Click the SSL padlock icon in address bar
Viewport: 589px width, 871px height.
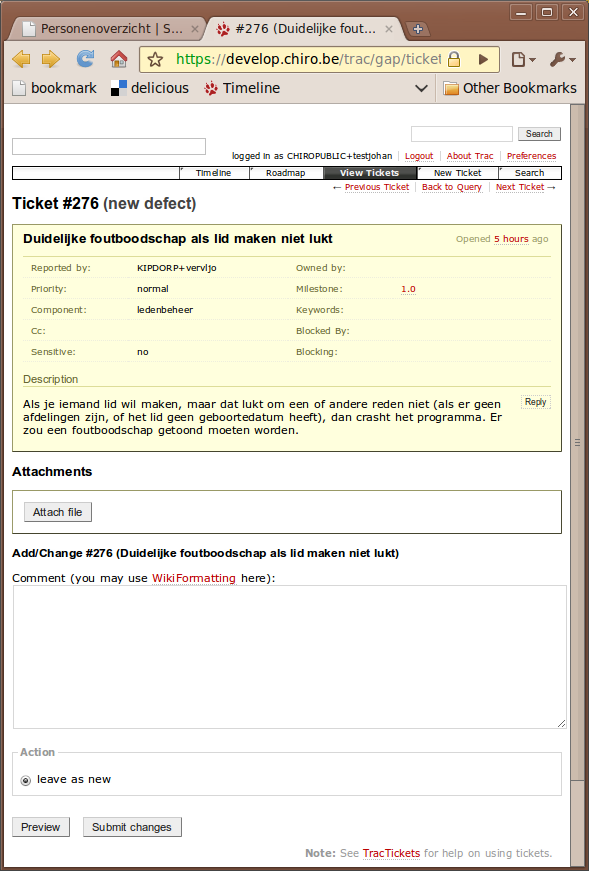pos(454,59)
